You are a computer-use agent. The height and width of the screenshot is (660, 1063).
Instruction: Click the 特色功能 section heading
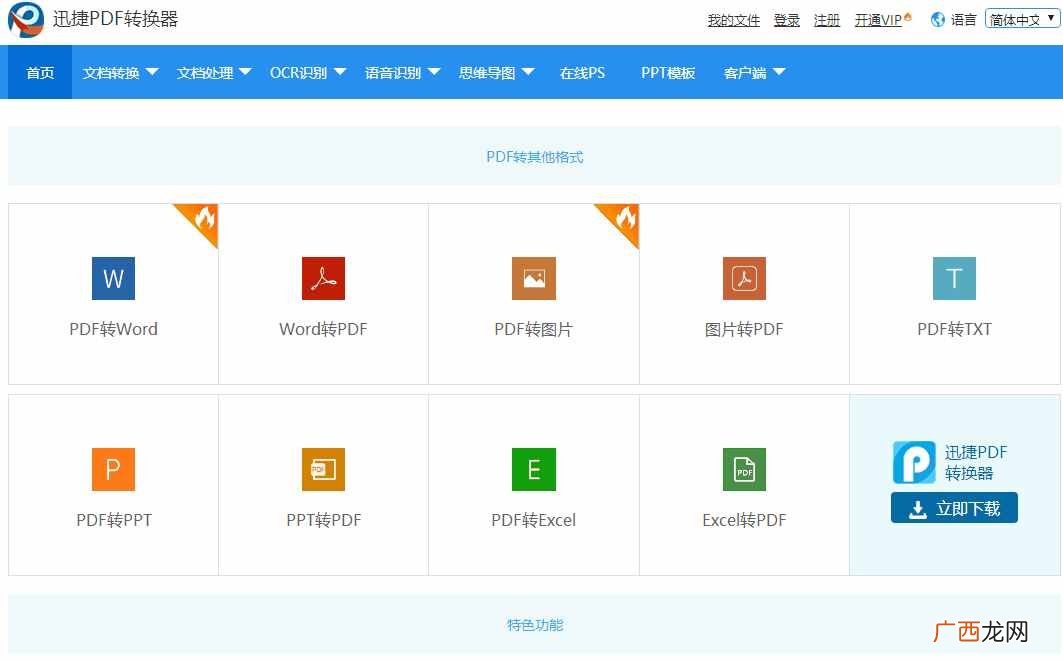tap(535, 625)
